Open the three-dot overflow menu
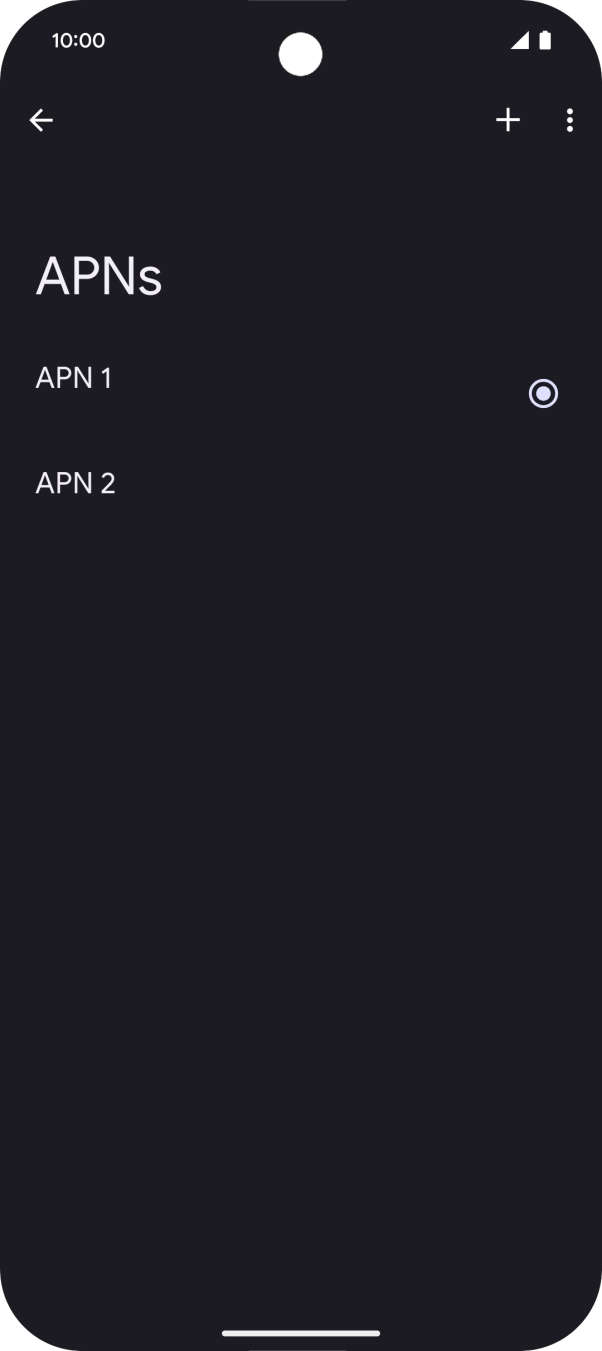Screen dimensions: 602x1351 [x=569, y=121]
